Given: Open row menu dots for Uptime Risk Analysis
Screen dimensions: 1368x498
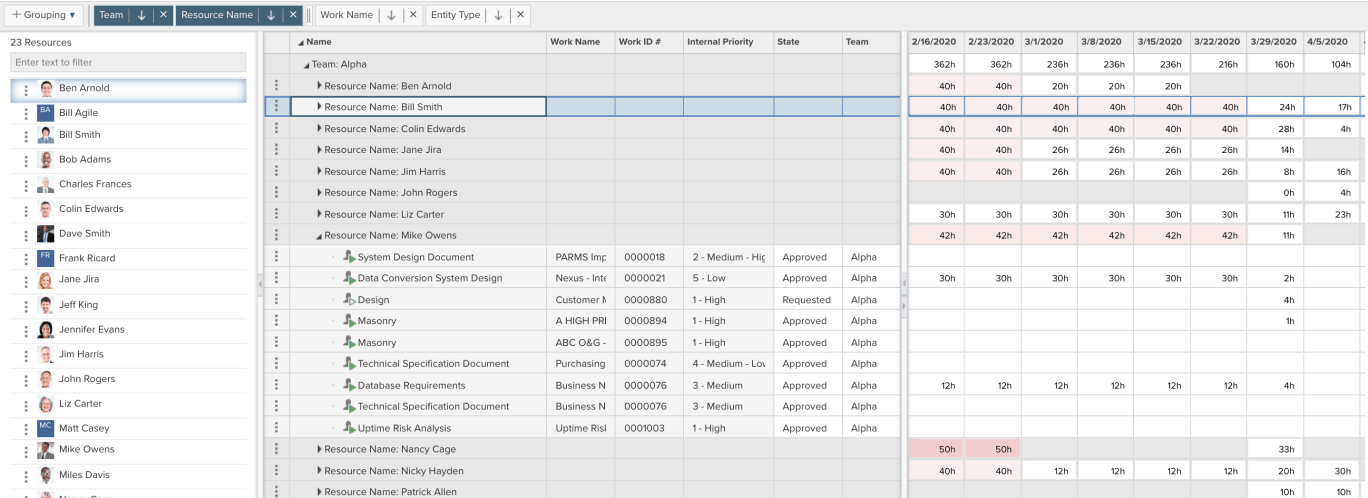Looking at the screenshot, I should [x=276, y=428].
